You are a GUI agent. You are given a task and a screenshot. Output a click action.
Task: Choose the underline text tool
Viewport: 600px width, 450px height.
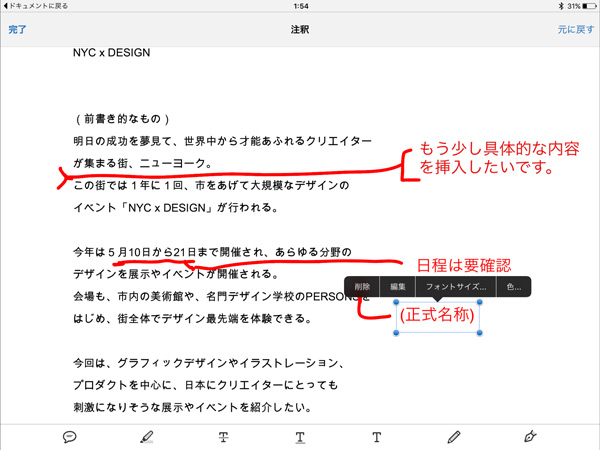click(x=300, y=437)
